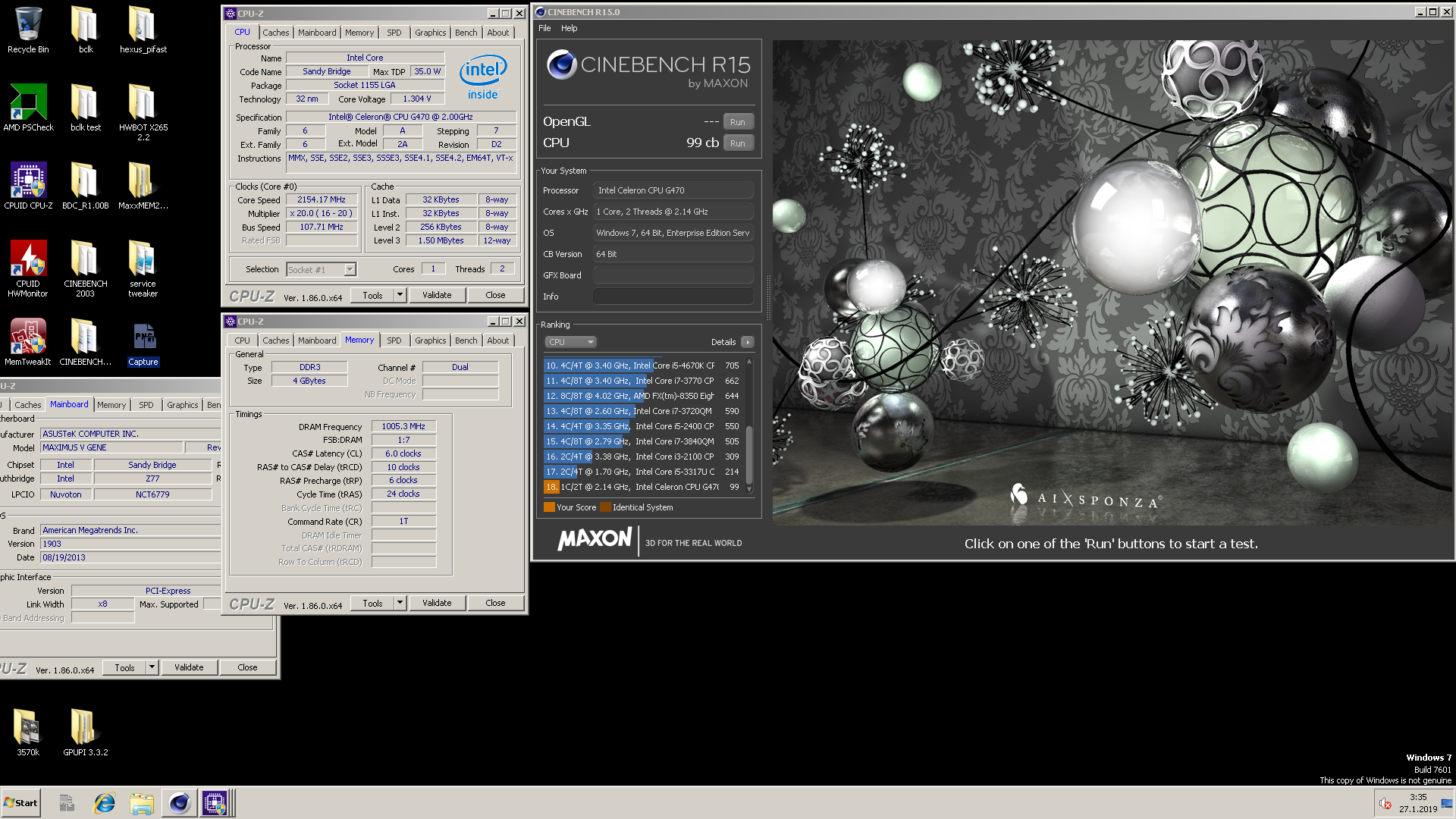Image resolution: width=1456 pixels, height=819 pixels.
Task: Click the system tray clock
Action: pos(1418,803)
